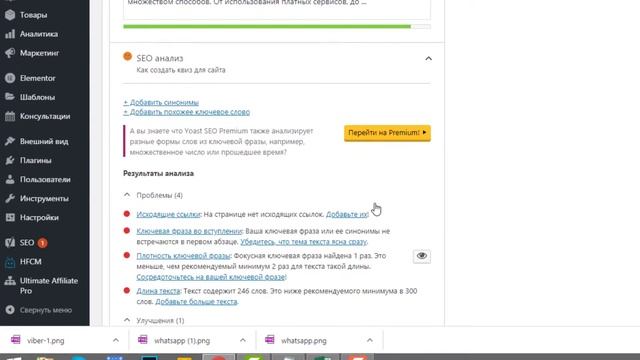640x360 pixels.
Task: Click the Консультации calendar icon
Action: (x=10, y=116)
